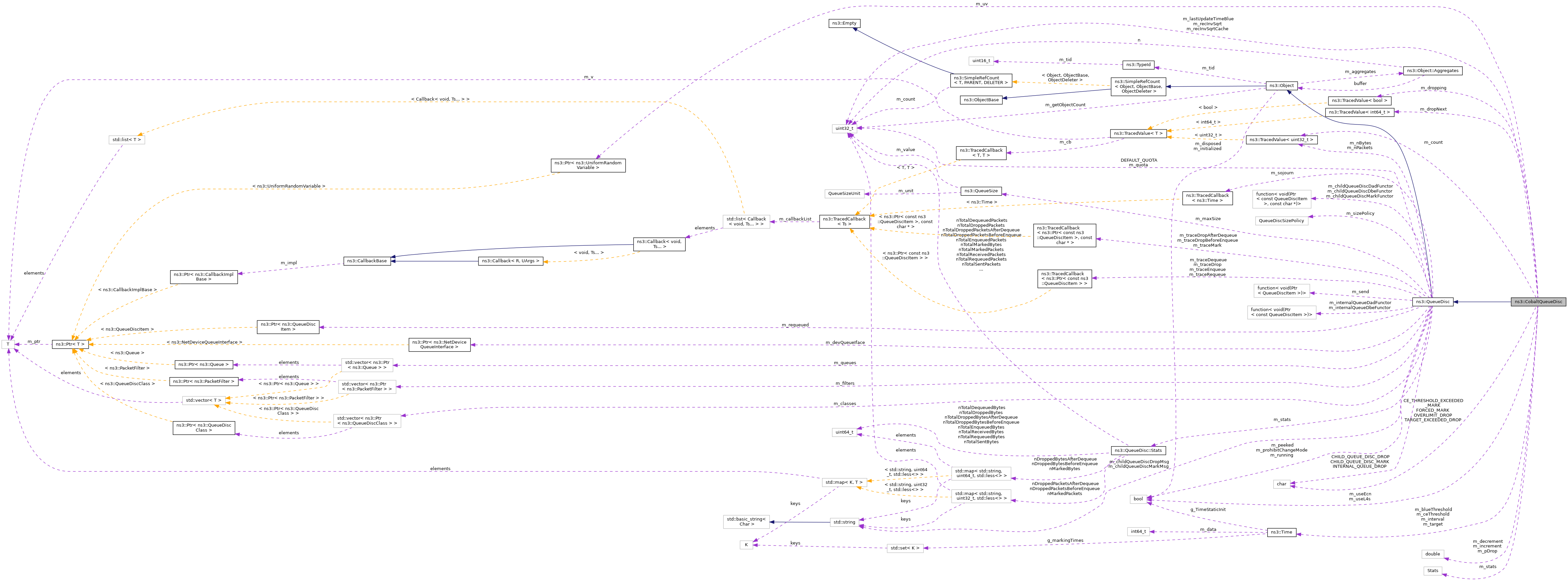Click std::vector< ns3::Ptr< ns3::Queue > > node
The image size is (1568, 581).
pyautogui.click(x=367, y=365)
